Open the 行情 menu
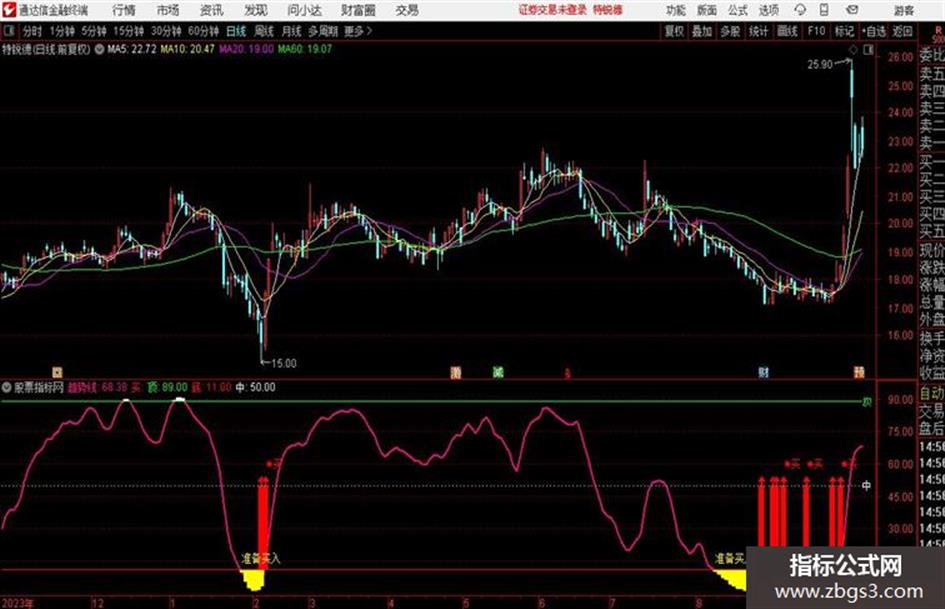The width and height of the screenshot is (945, 609). [124, 10]
